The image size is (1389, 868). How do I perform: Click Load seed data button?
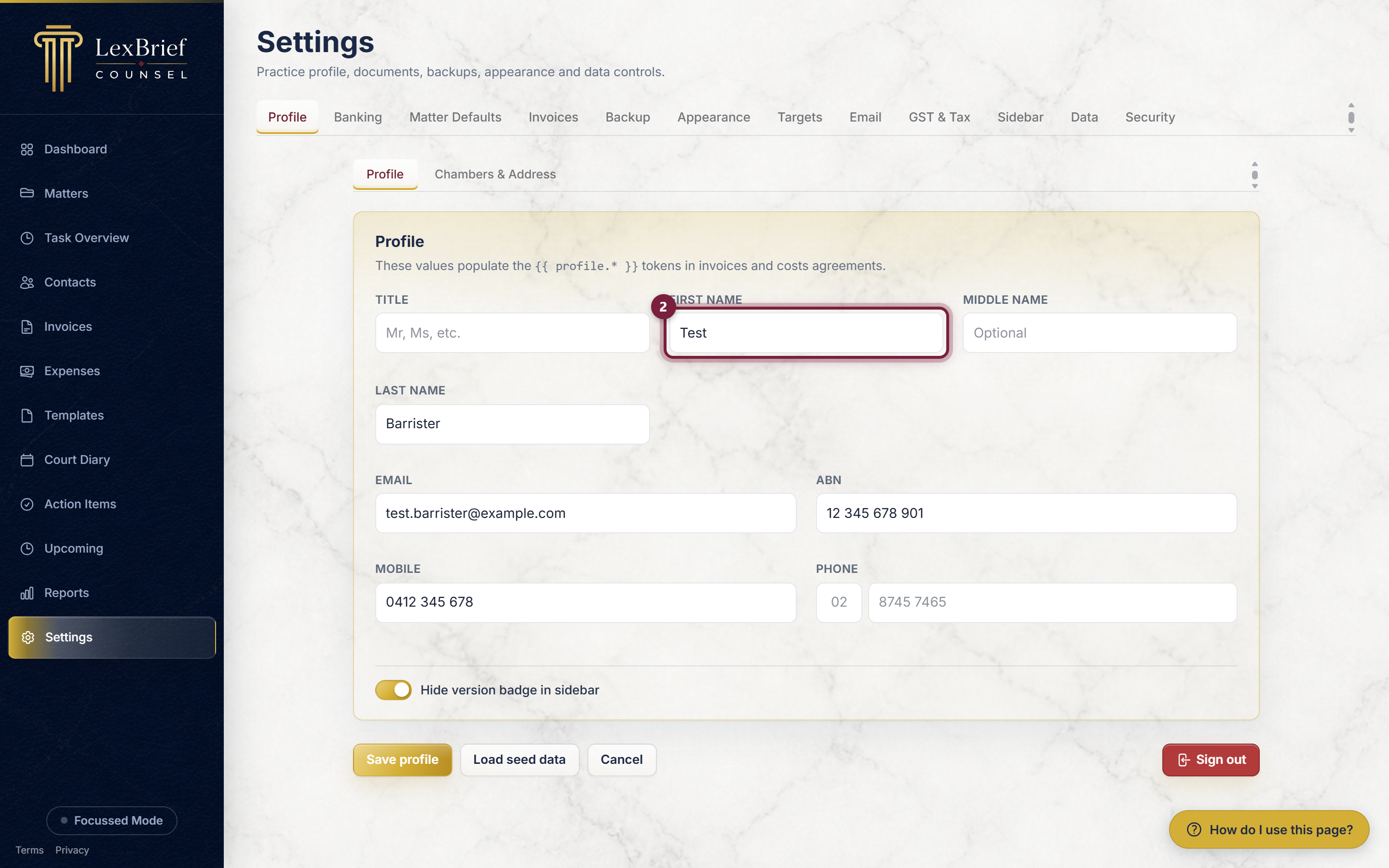[x=519, y=759]
